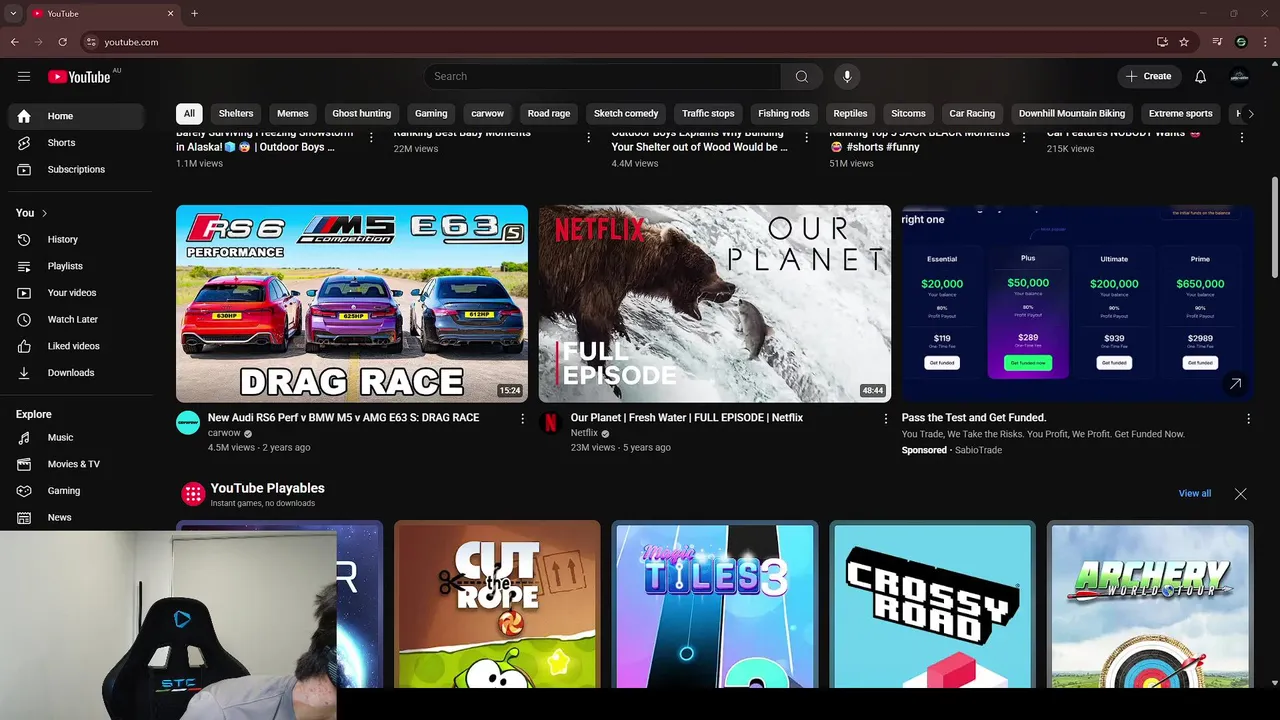Open the SabioTrade pricing ad thumbnail
1280x720 pixels.
tap(1078, 304)
